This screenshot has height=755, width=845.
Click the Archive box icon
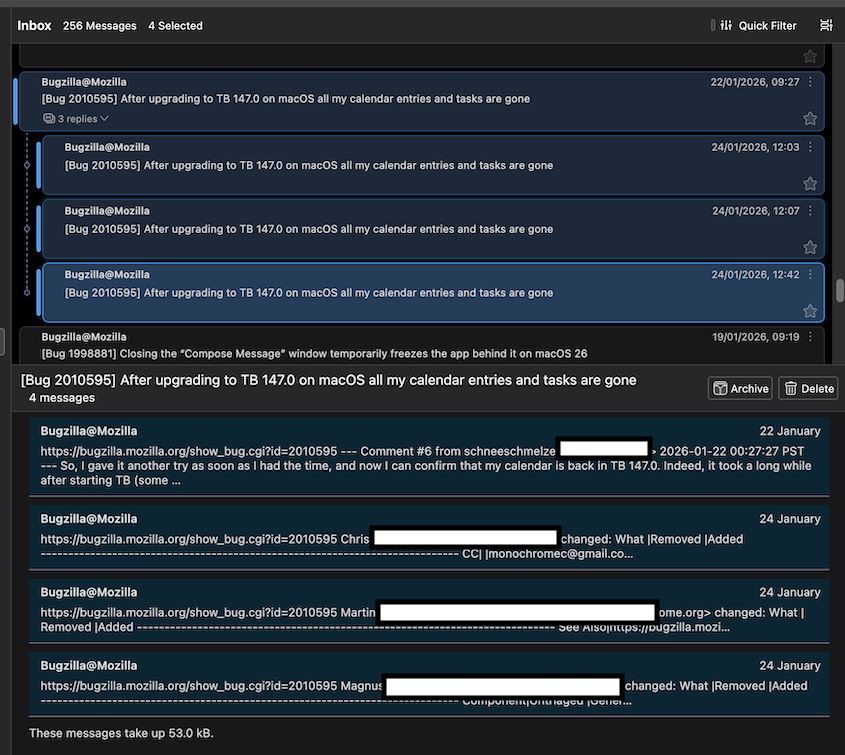coord(720,389)
